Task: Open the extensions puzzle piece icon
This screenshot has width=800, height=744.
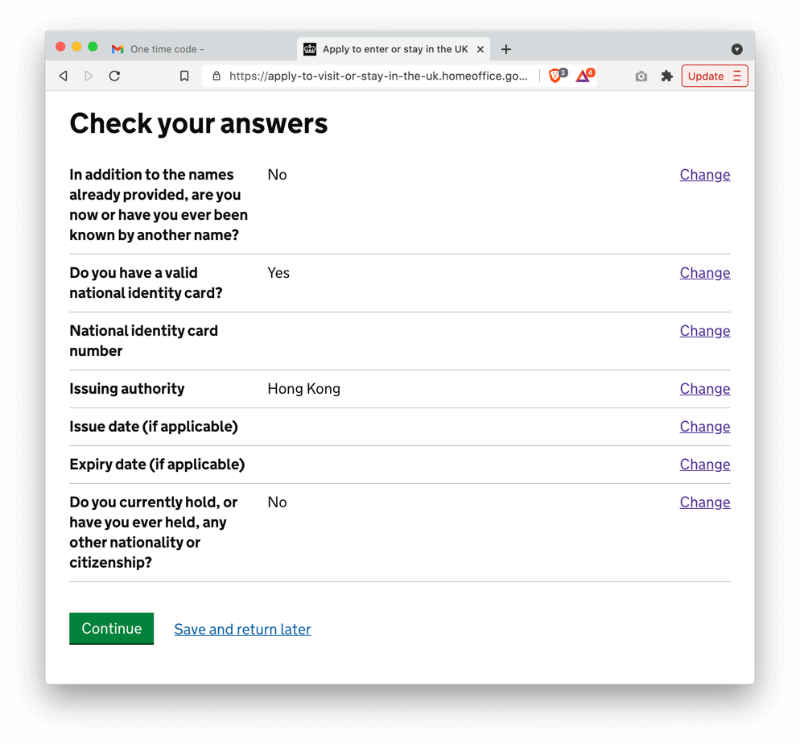Action: 667,76
